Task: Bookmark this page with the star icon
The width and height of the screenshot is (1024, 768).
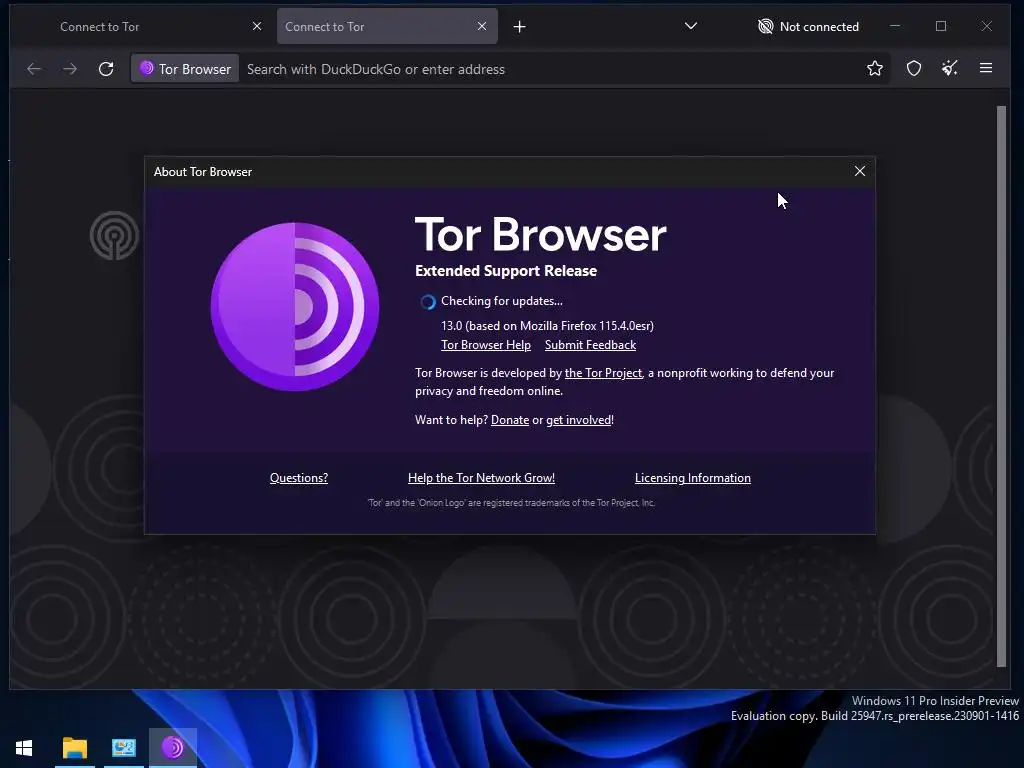Action: pyautogui.click(x=874, y=68)
